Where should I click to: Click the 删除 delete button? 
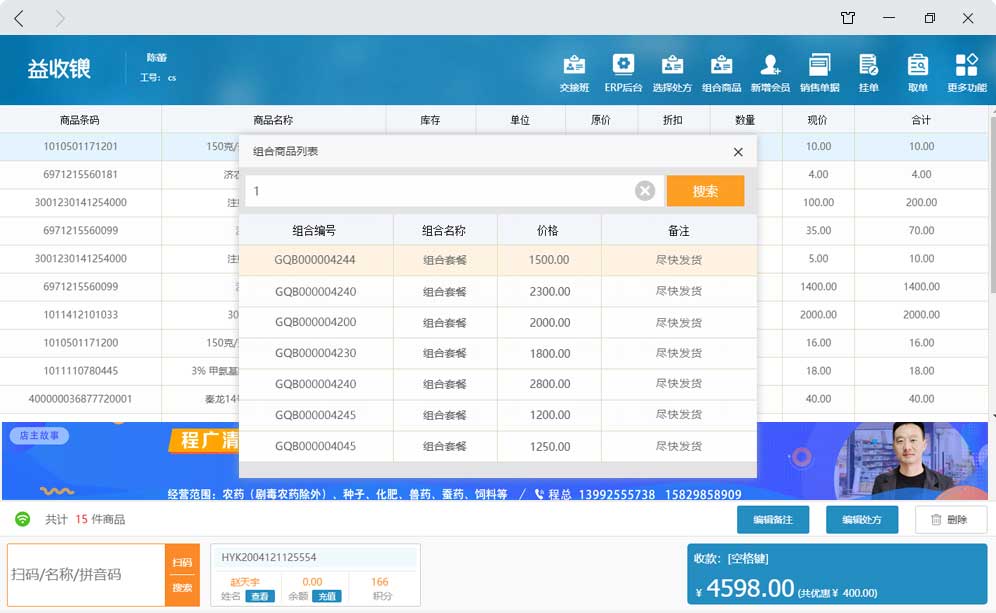point(949,520)
